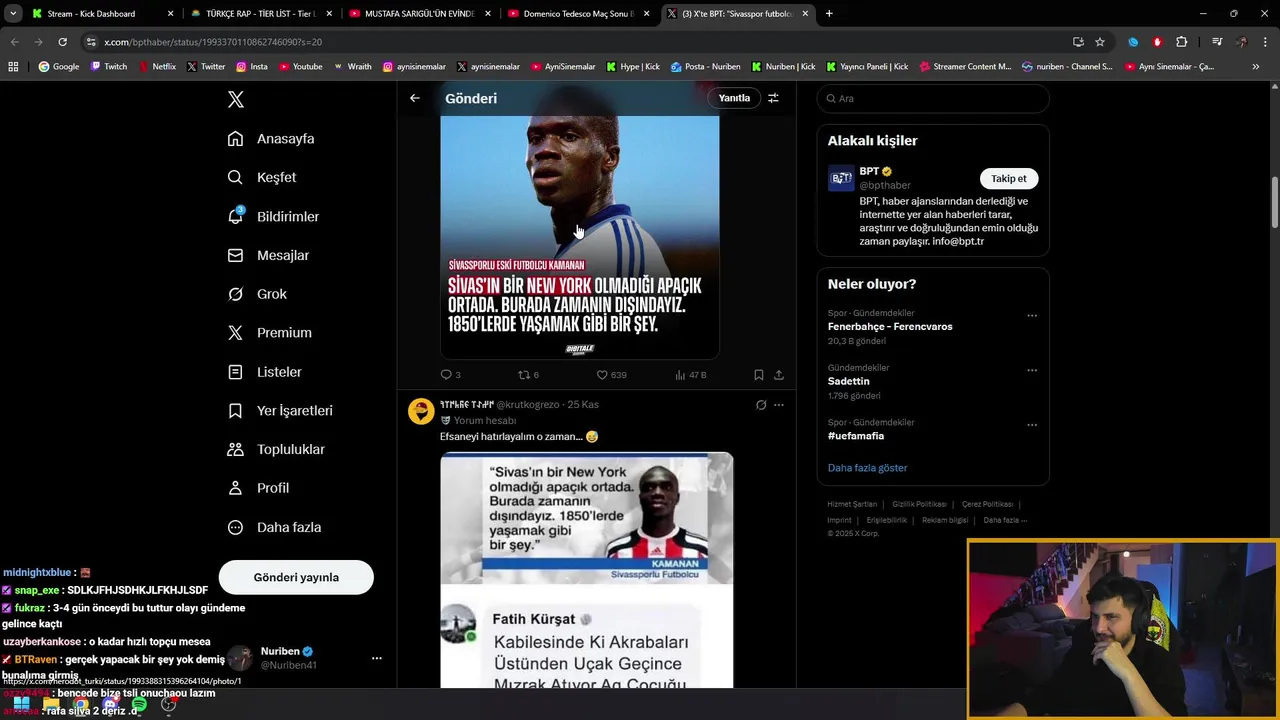Open Youtube bookmark
Image resolution: width=1280 pixels, height=720 pixels.
click(x=301, y=67)
